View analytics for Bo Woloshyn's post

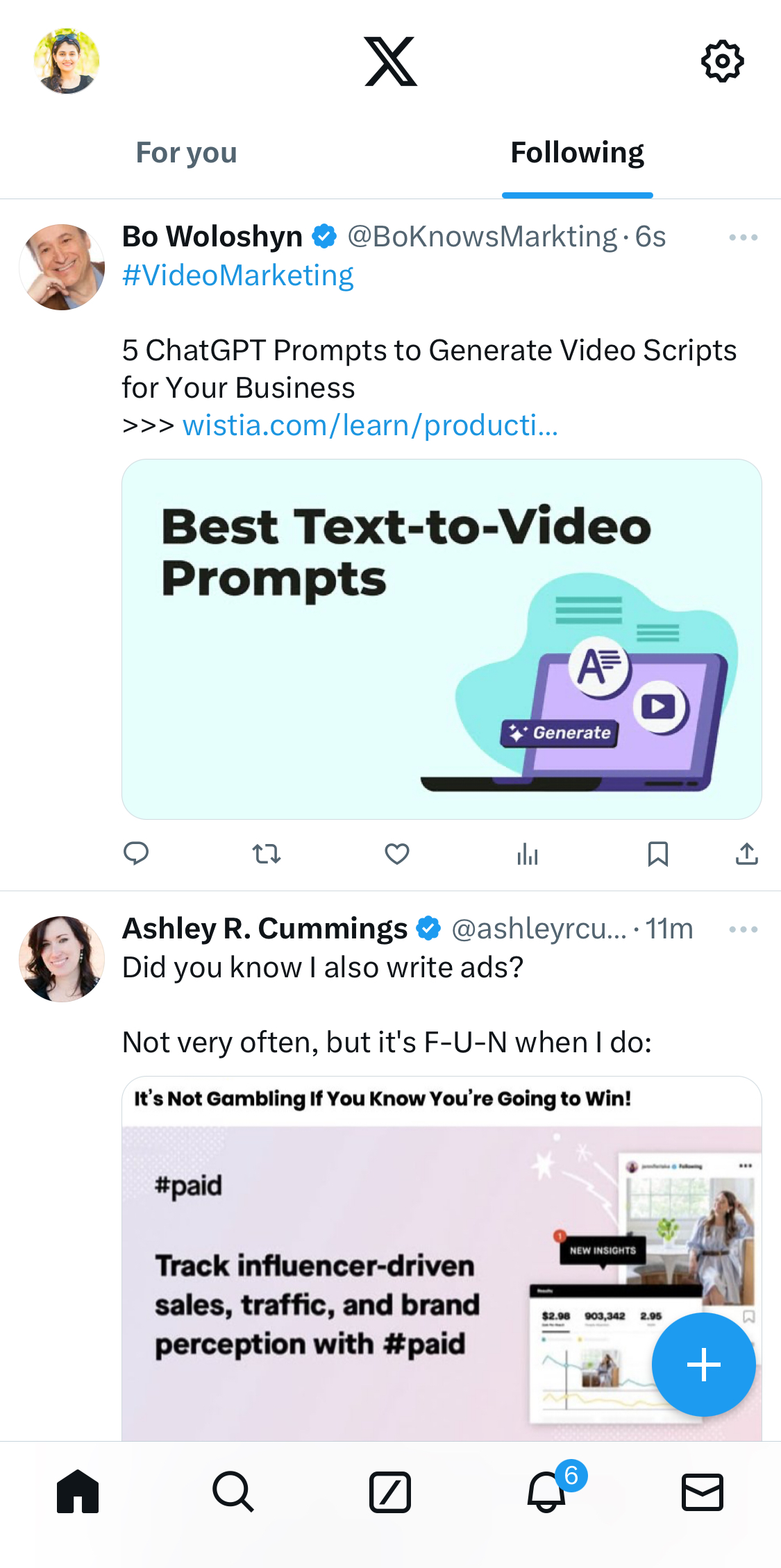pos(528,854)
